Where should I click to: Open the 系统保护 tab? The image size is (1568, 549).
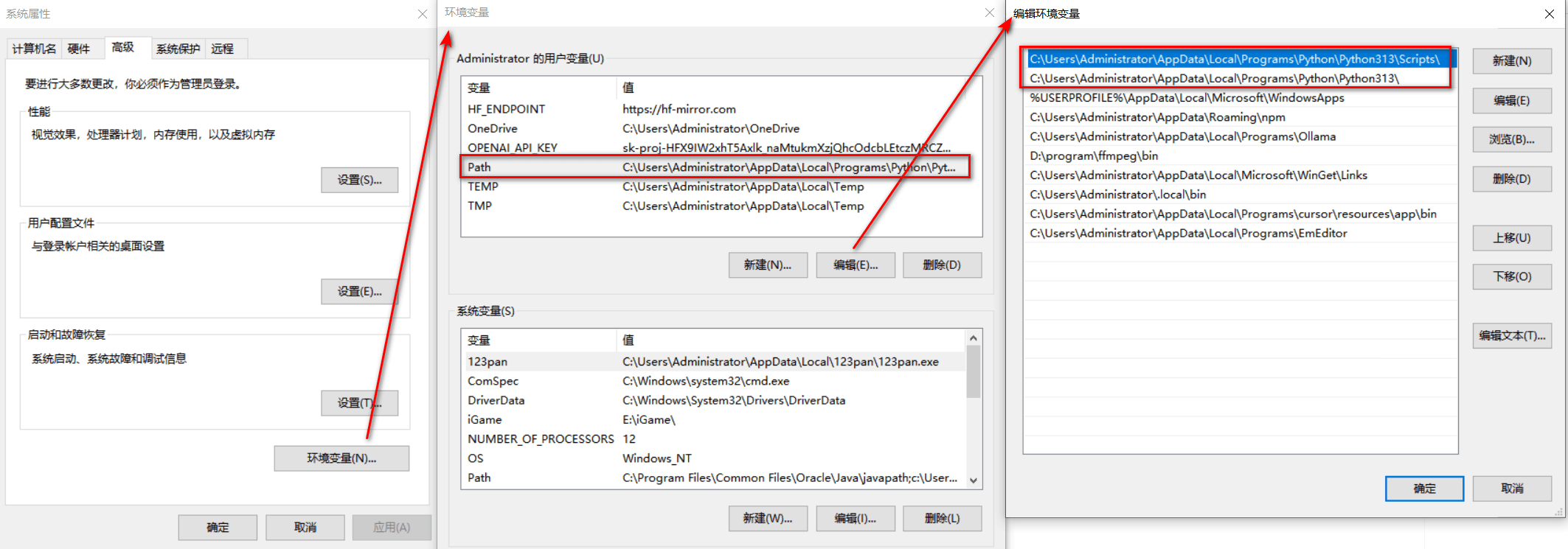[178, 49]
